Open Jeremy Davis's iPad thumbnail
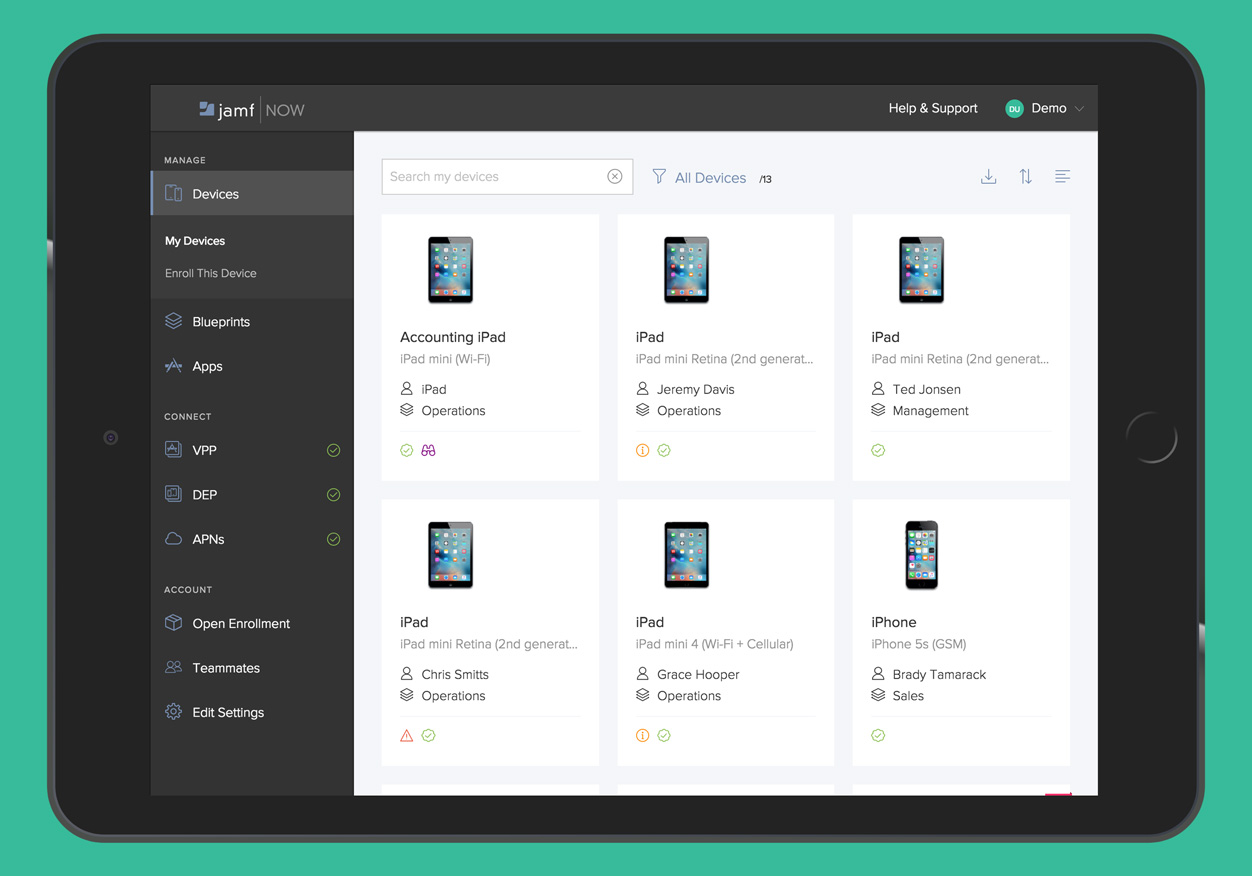Image resolution: width=1252 pixels, height=876 pixels. point(687,270)
